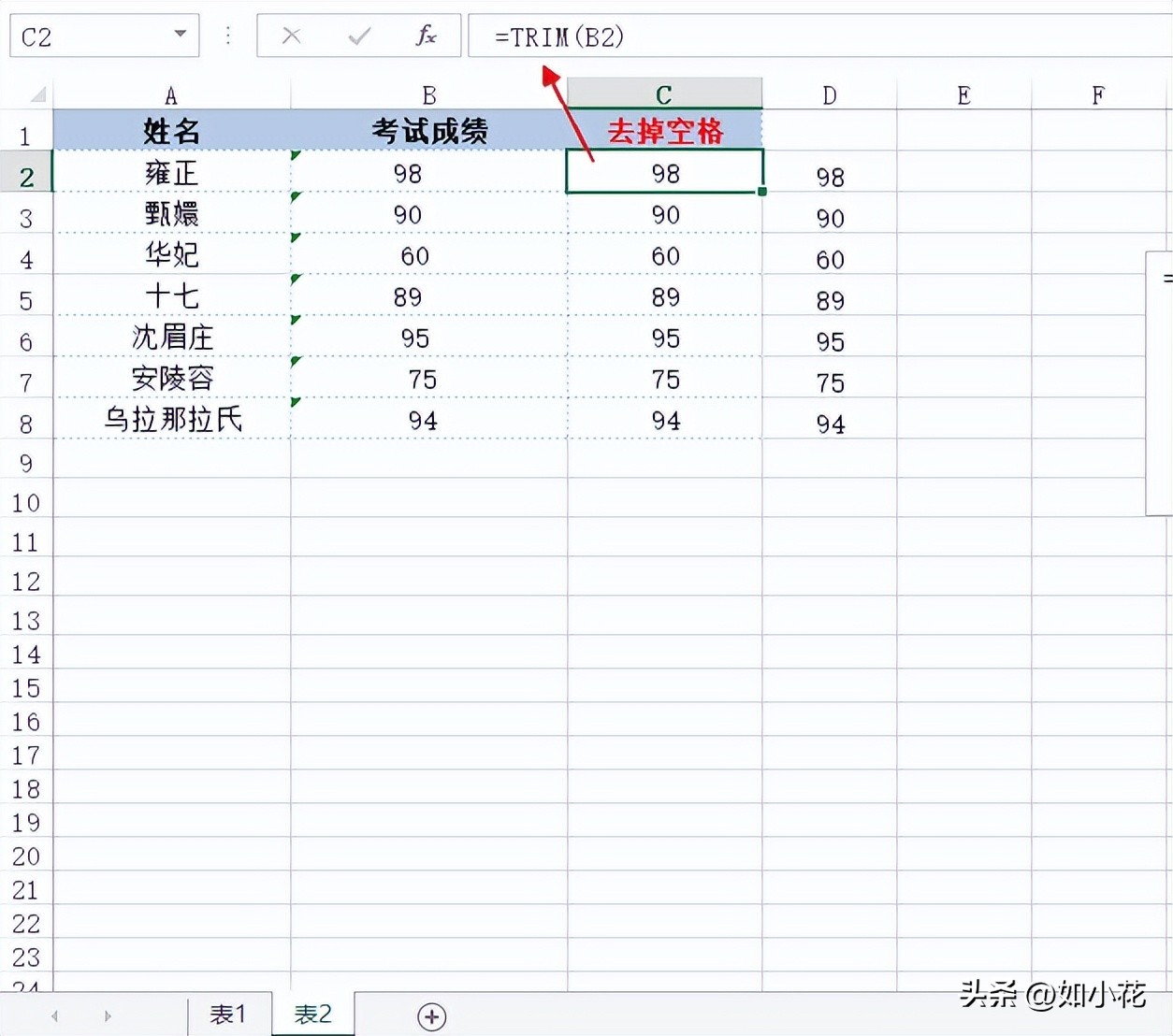
Task: Add a new sheet with plus icon
Action: pyautogui.click(x=431, y=1016)
